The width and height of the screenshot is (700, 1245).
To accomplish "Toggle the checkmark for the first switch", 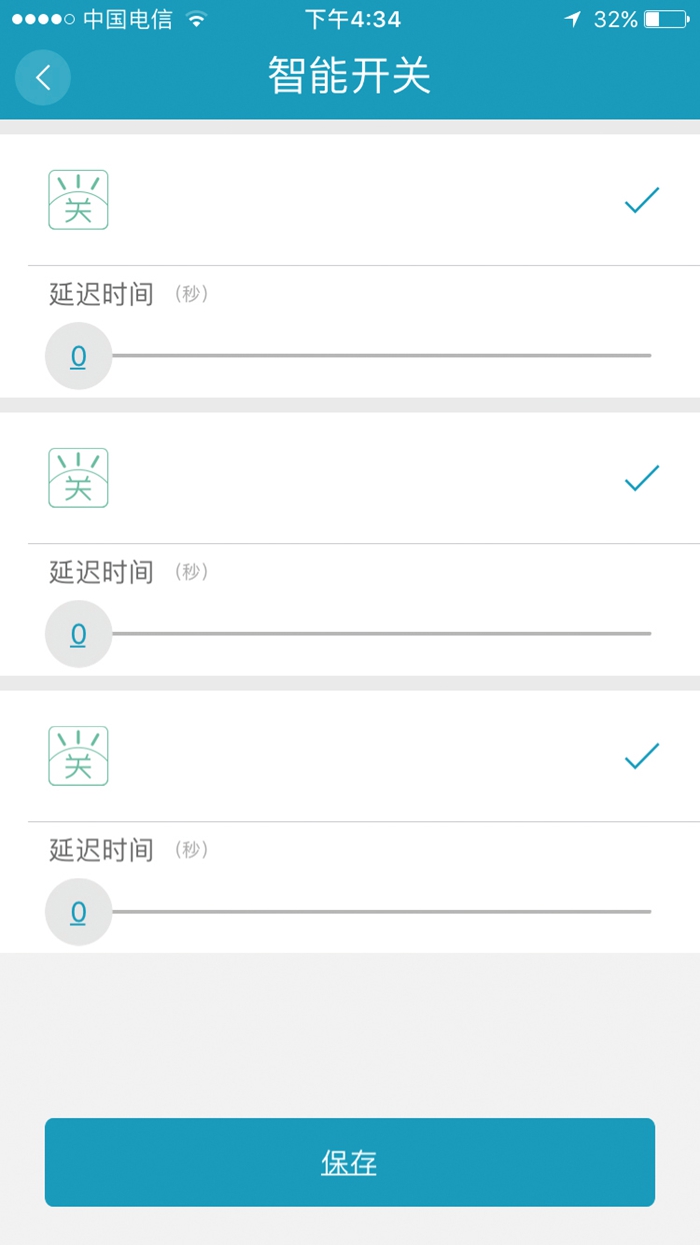I will [641, 200].
